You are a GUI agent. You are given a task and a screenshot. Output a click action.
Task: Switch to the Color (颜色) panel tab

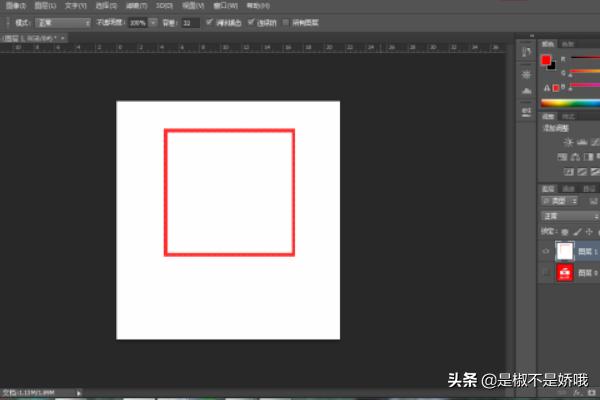tap(548, 44)
